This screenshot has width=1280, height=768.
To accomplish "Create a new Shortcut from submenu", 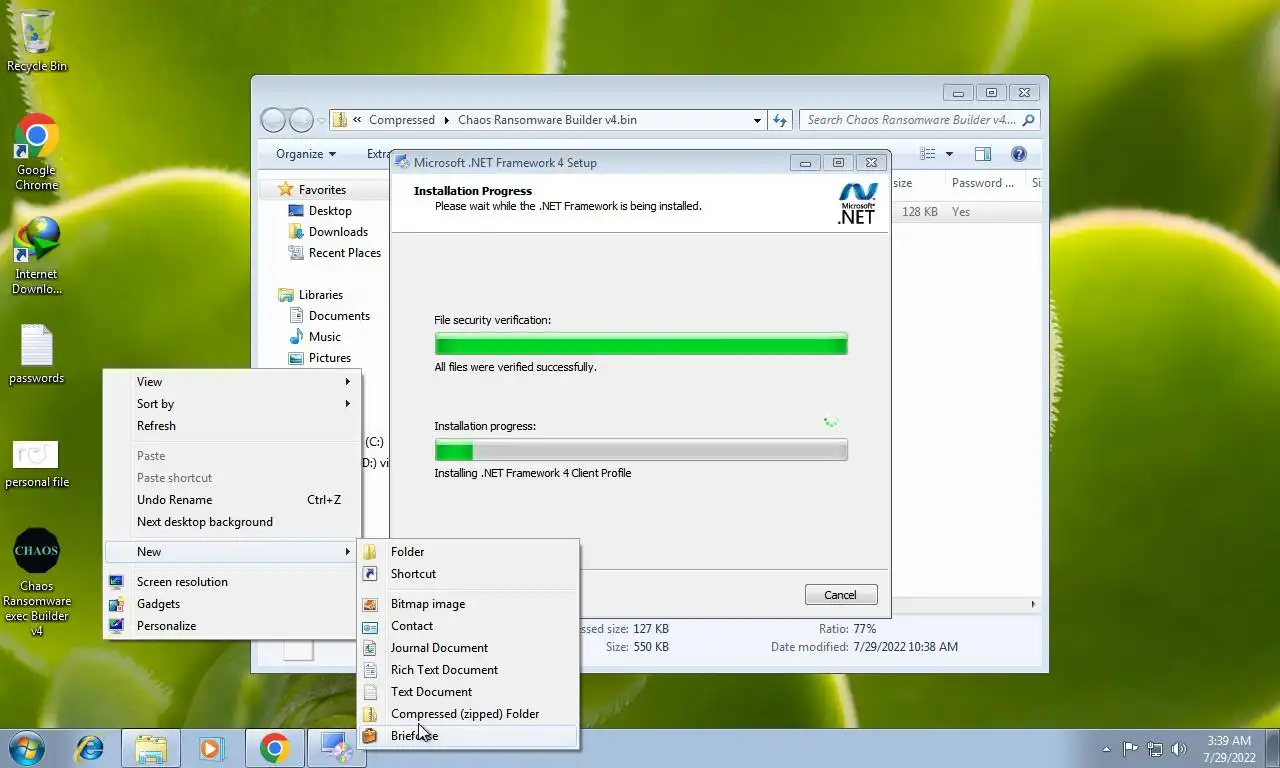I will click(x=468, y=574).
